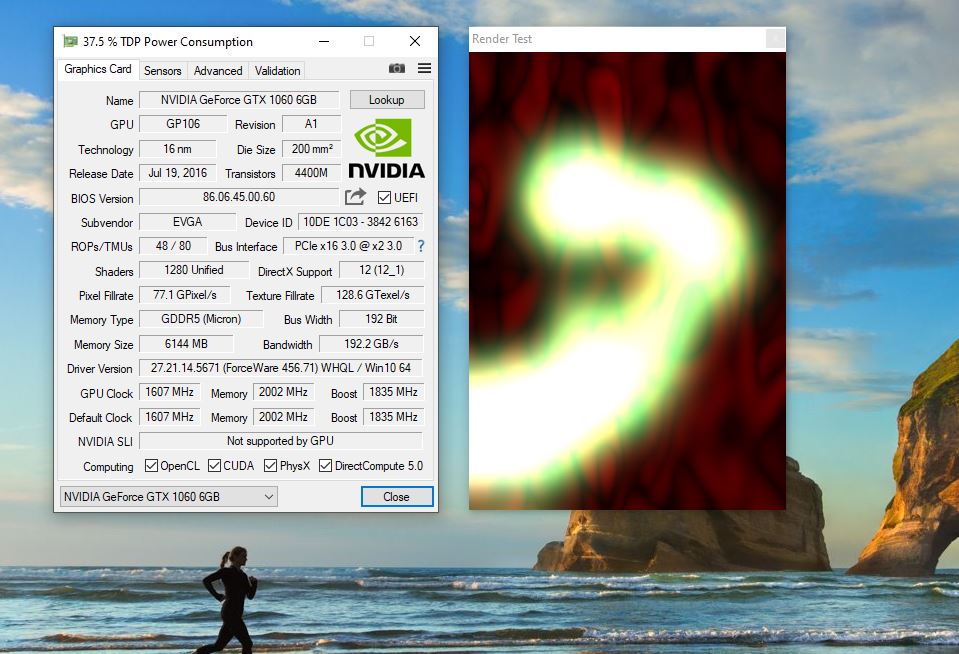Close the GPU-Z window with X

point(415,41)
